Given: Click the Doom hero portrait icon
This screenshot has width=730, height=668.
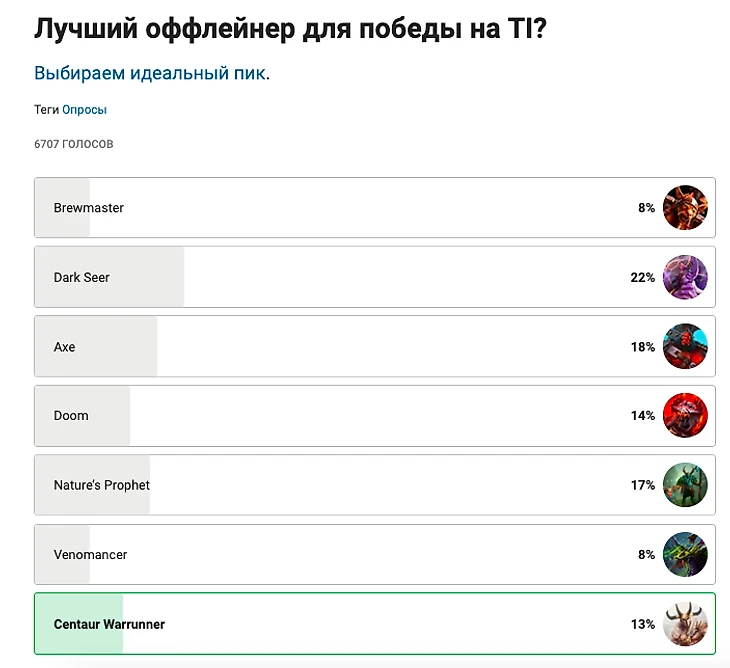Looking at the screenshot, I should pos(685,416).
